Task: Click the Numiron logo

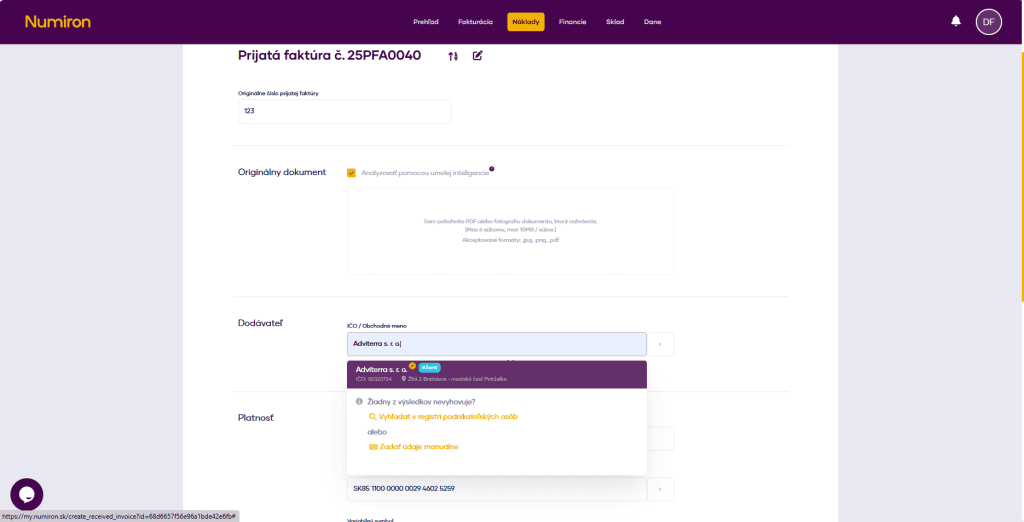Action: pos(59,21)
